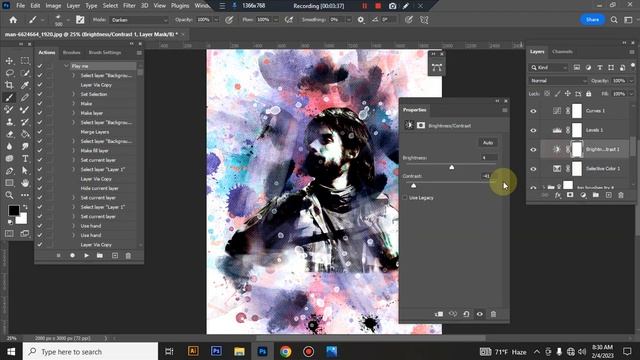Open the brush Mode dropdown showing Darken
Viewport: 640px width, 360px height.
click(x=139, y=20)
